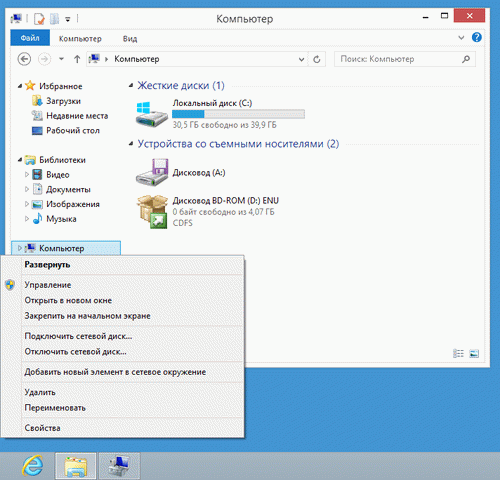Expand the Видео library tree node
Screen dimensions: 500x480
[27, 174]
